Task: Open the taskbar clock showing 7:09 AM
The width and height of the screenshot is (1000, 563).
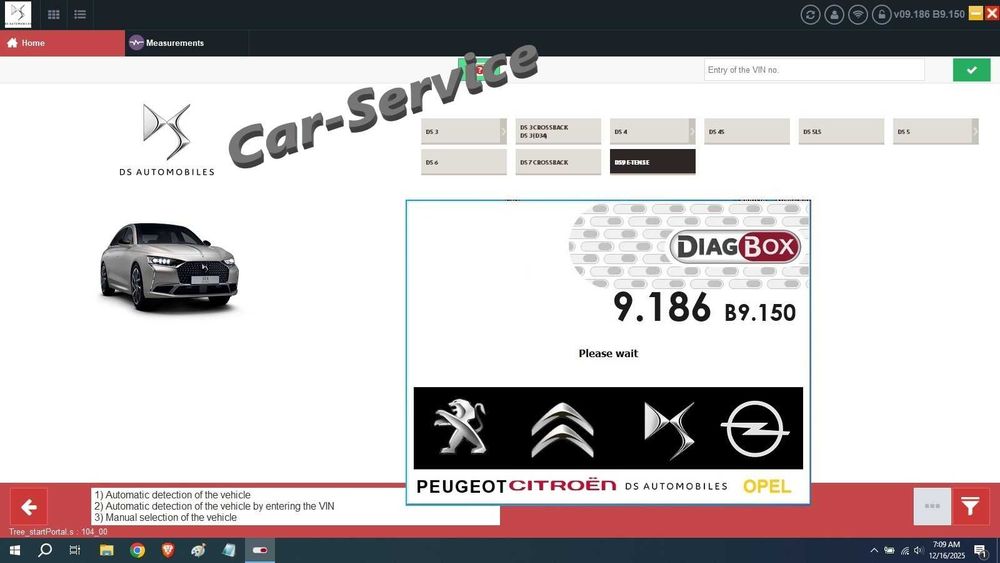Action: click(x=946, y=550)
